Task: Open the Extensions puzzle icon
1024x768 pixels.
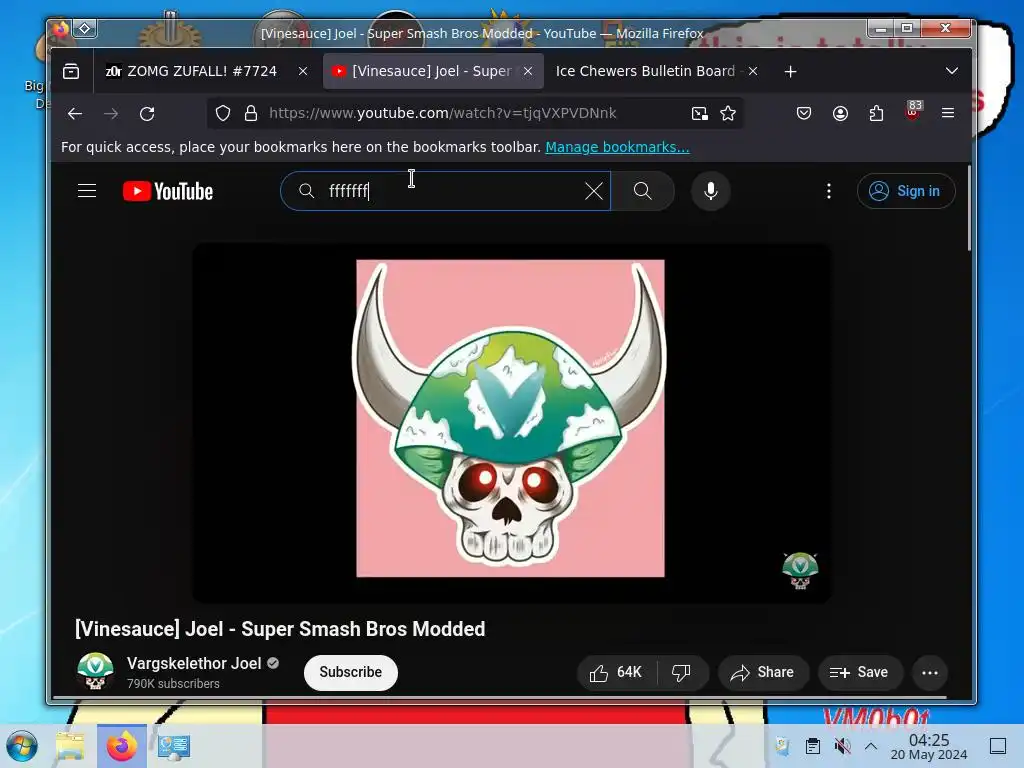Action: coord(876,114)
